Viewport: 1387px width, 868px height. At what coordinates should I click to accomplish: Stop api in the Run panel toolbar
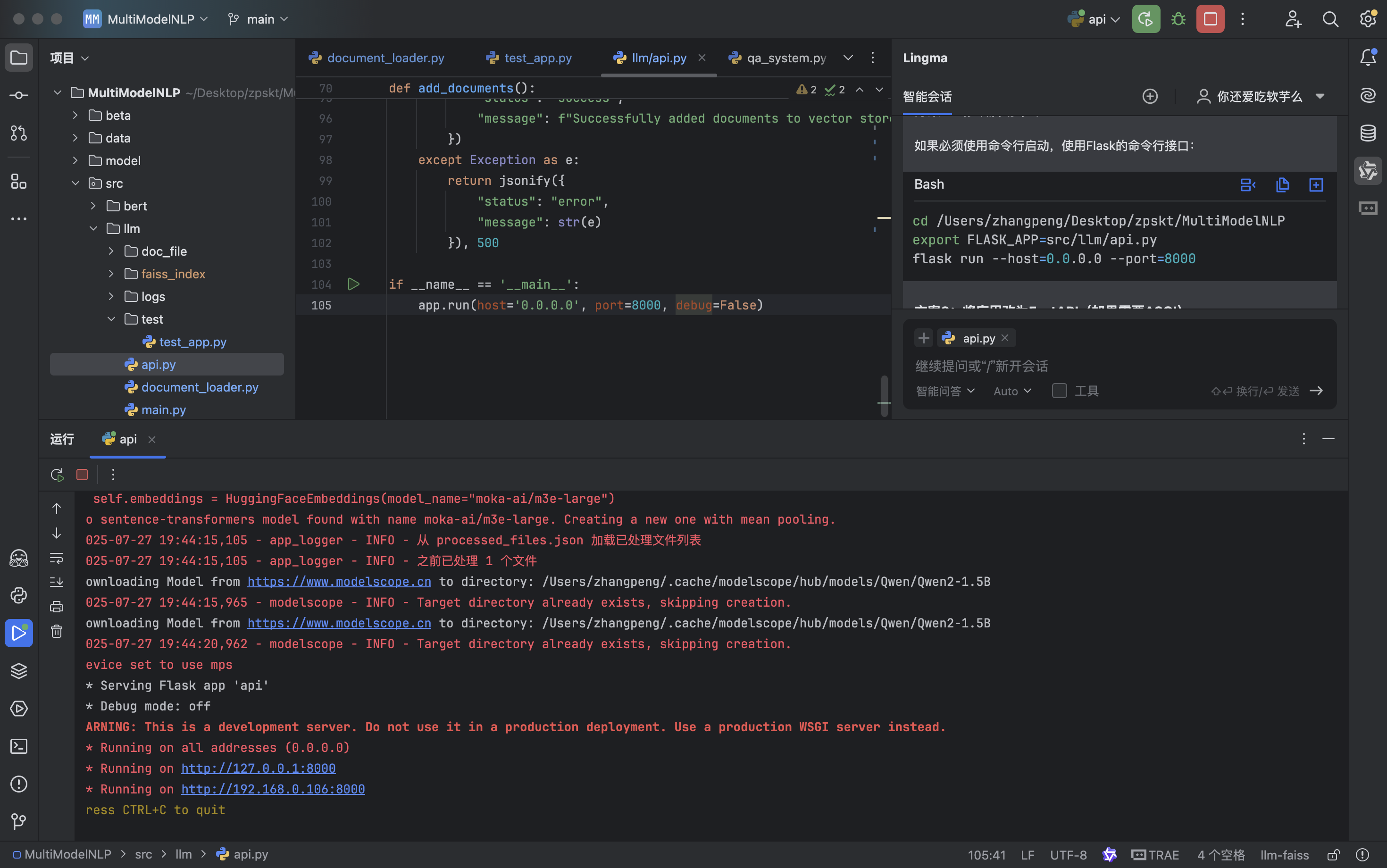point(82,475)
